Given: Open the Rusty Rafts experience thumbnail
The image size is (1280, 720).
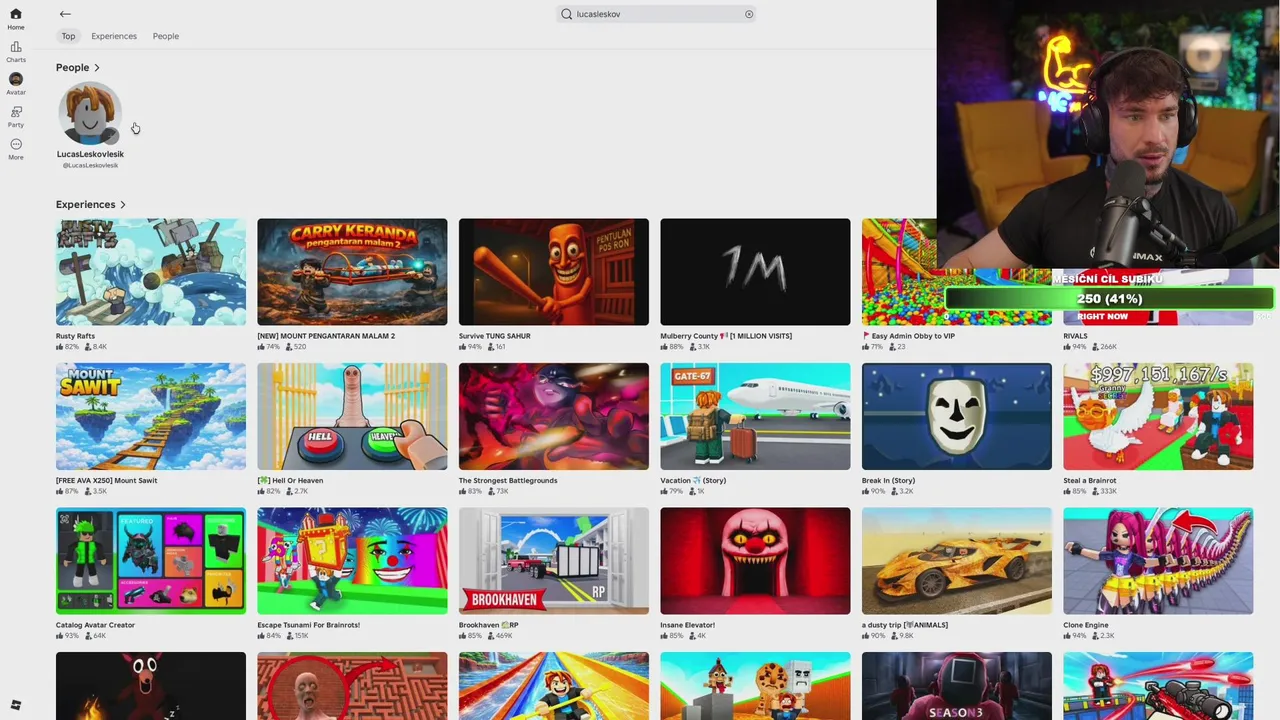Looking at the screenshot, I should click(x=151, y=272).
